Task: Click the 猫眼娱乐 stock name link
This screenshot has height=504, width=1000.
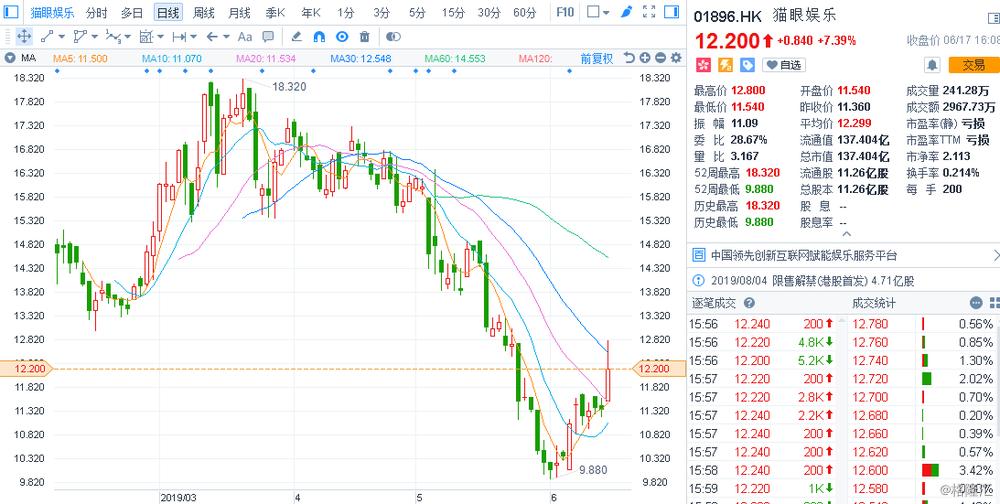Action: (52, 12)
